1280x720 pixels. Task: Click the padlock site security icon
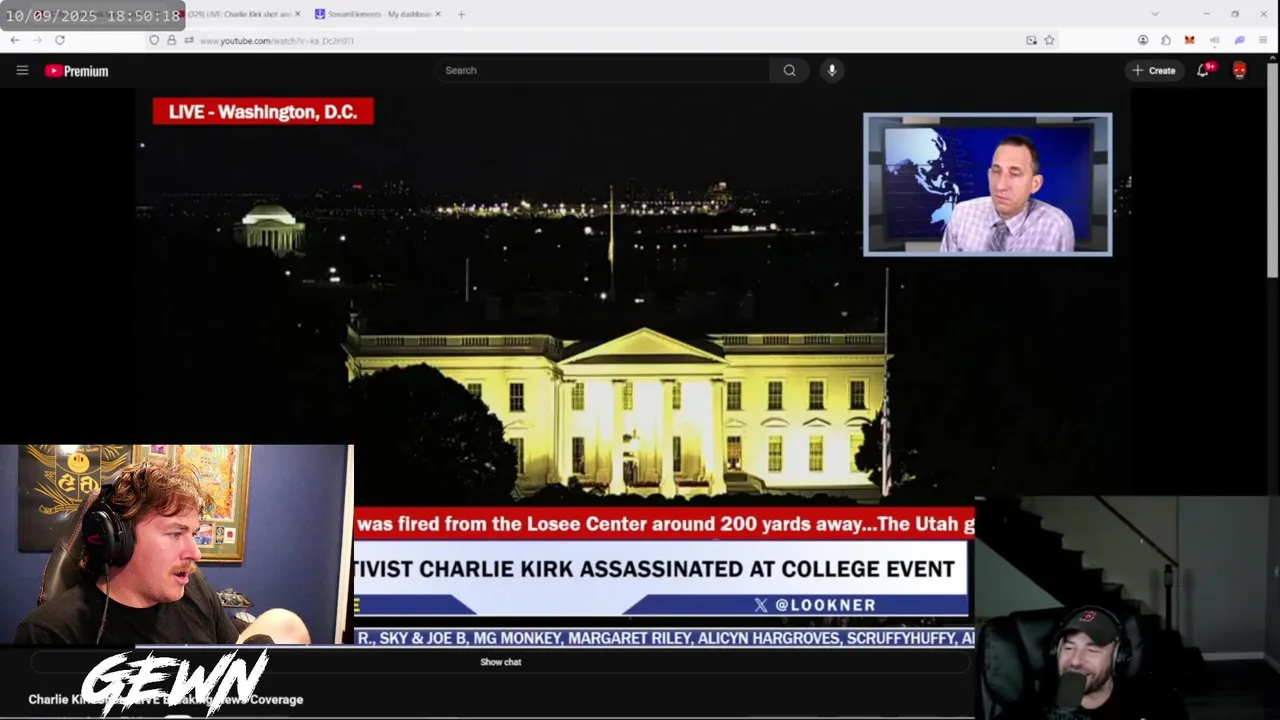click(x=171, y=40)
